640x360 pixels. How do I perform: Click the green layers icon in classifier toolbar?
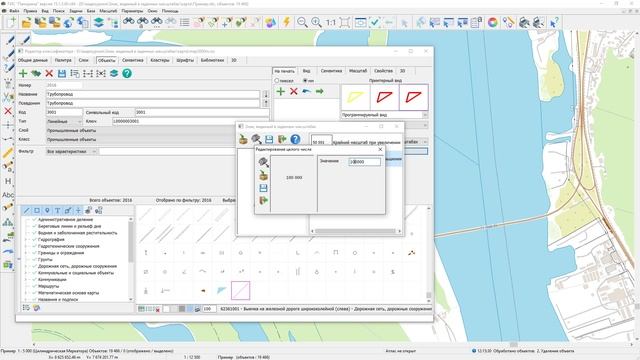coord(114,73)
